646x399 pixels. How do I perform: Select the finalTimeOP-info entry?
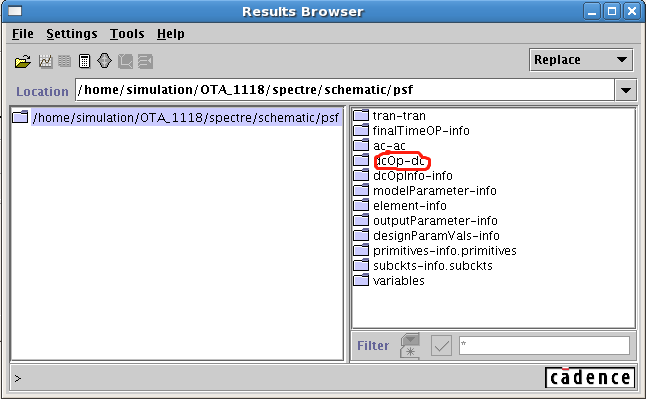coord(421,131)
